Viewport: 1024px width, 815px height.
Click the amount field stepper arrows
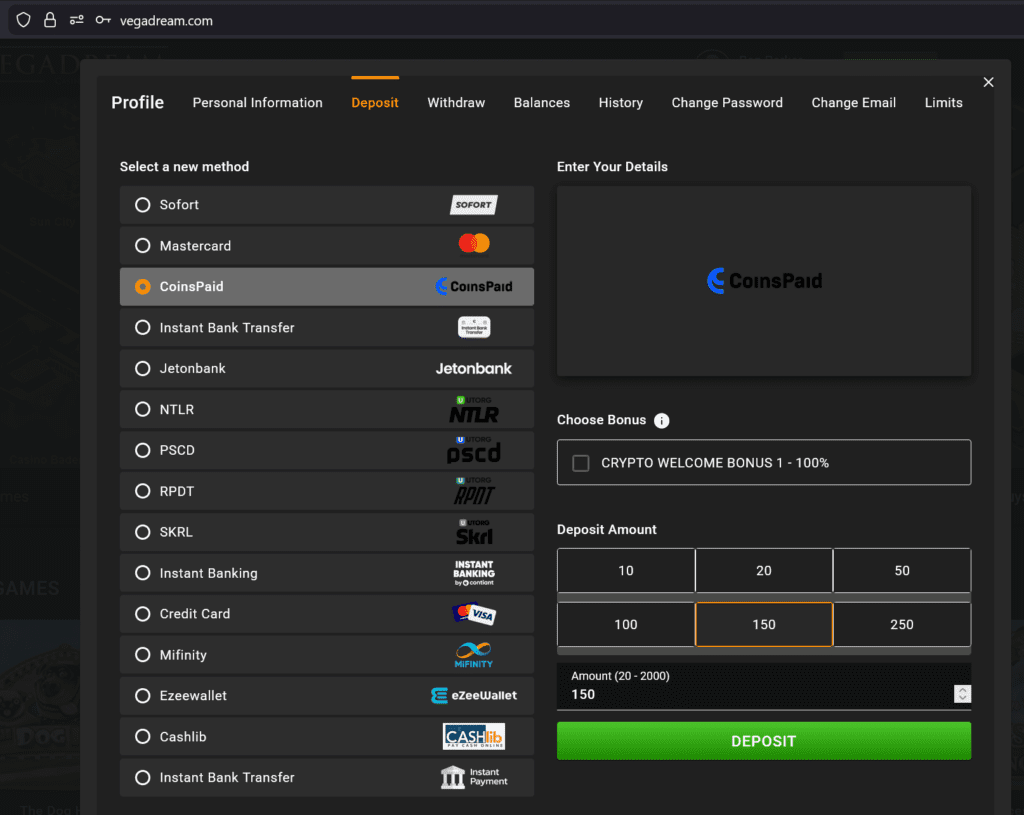pos(962,694)
